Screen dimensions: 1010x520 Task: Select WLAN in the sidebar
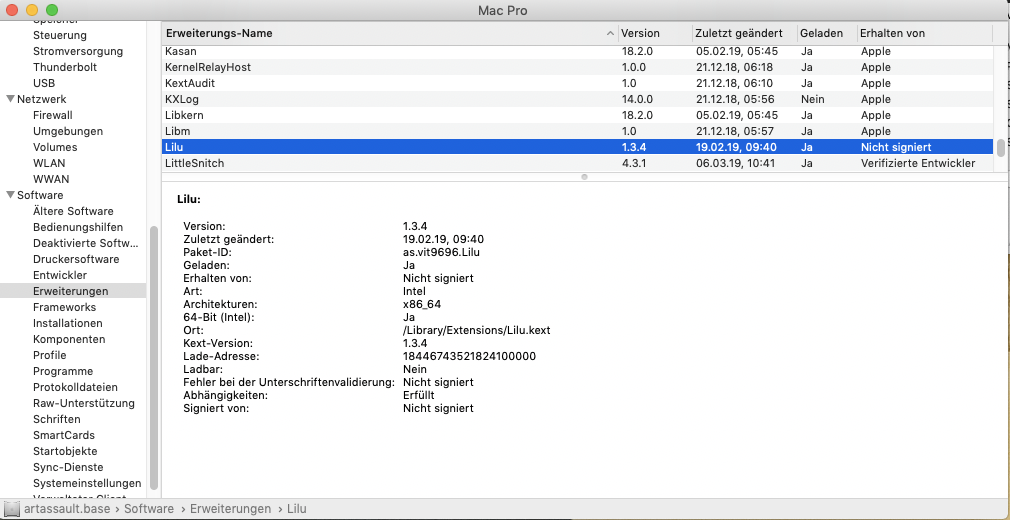(49, 163)
